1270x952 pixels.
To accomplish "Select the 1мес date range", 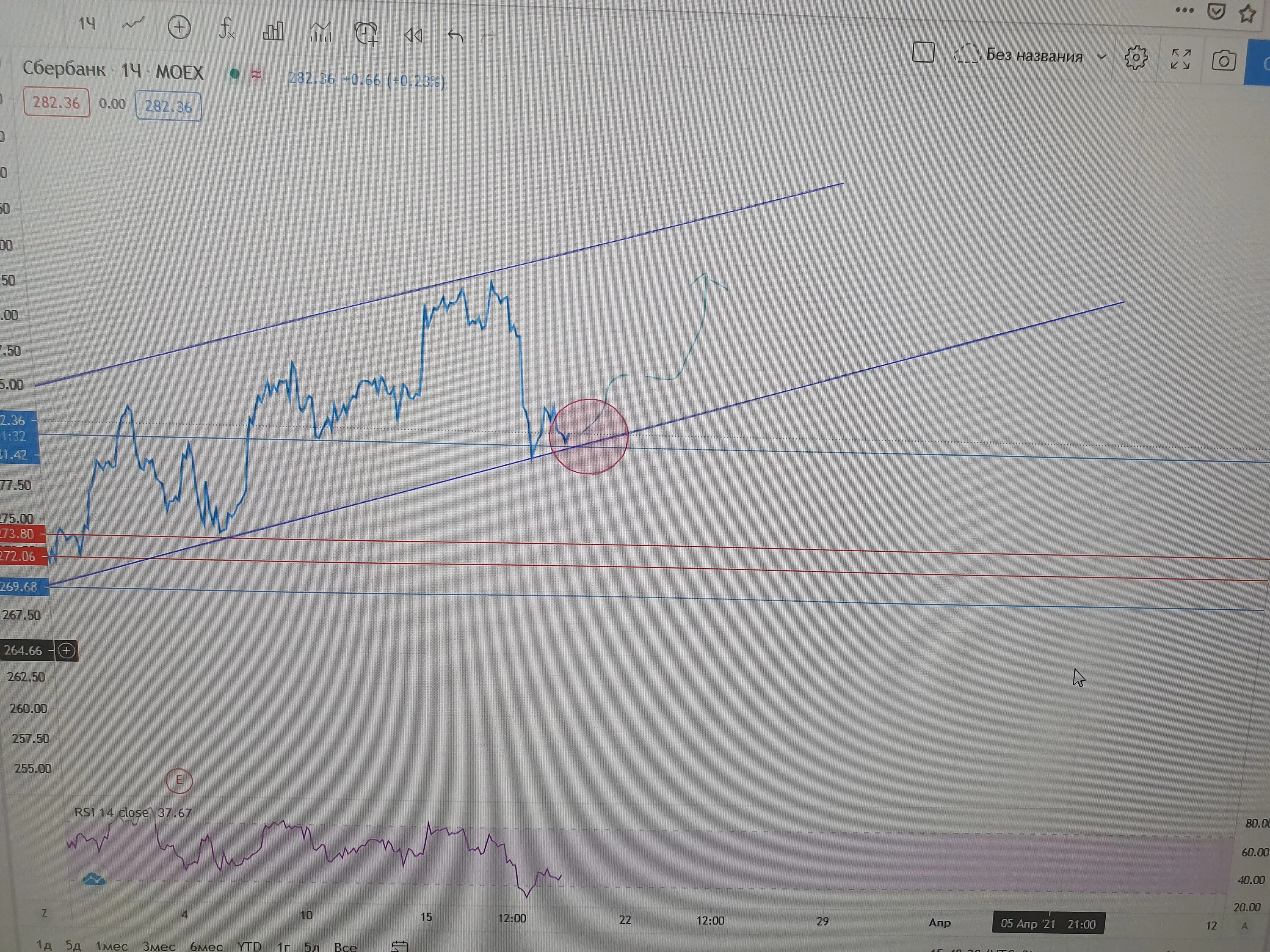I will click(x=111, y=946).
